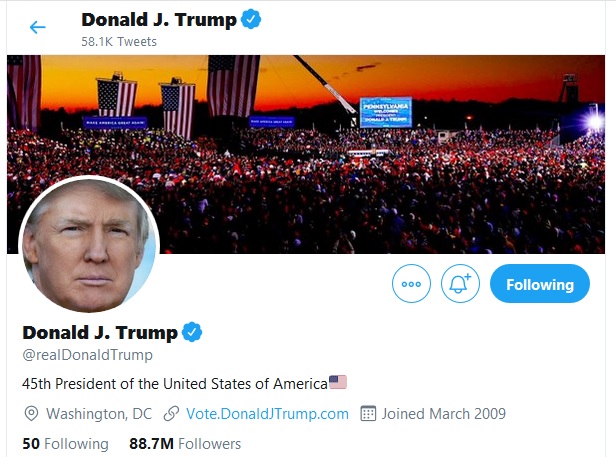Turn on notifications with the bell icon
The height and width of the screenshot is (457, 616).
click(x=460, y=284)
